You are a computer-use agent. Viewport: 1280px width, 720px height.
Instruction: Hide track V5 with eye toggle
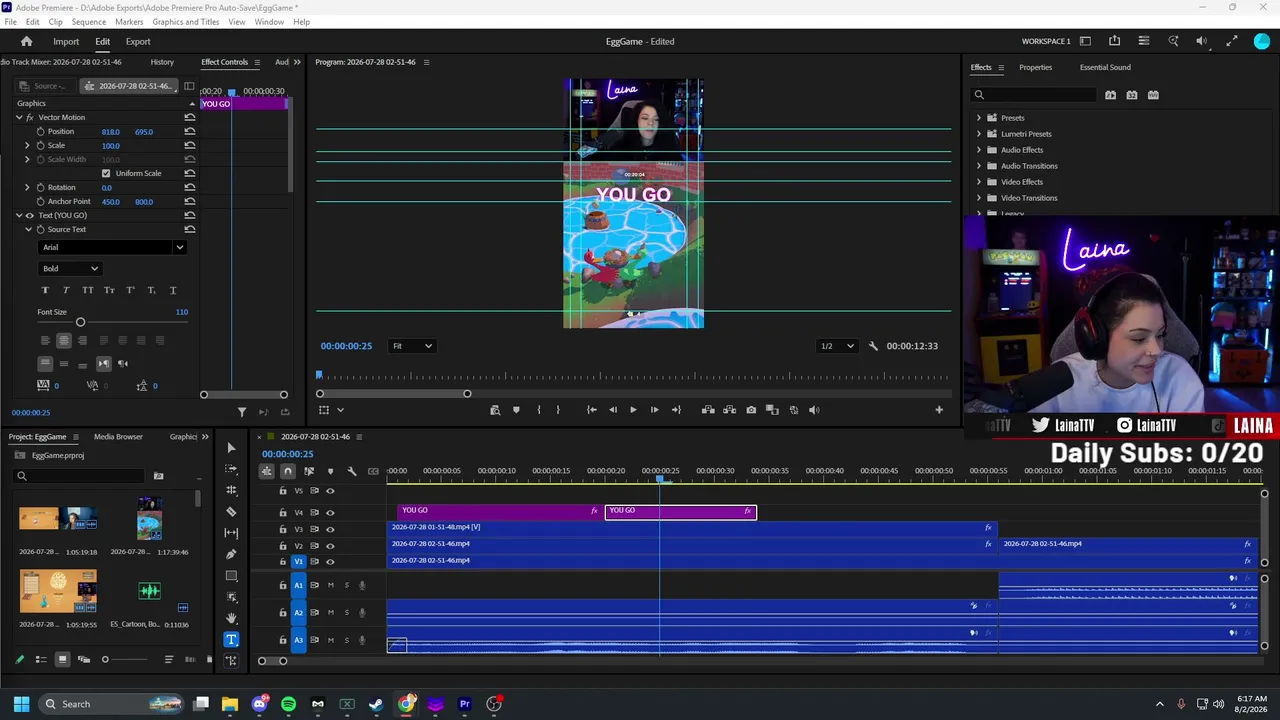[330, 491]
